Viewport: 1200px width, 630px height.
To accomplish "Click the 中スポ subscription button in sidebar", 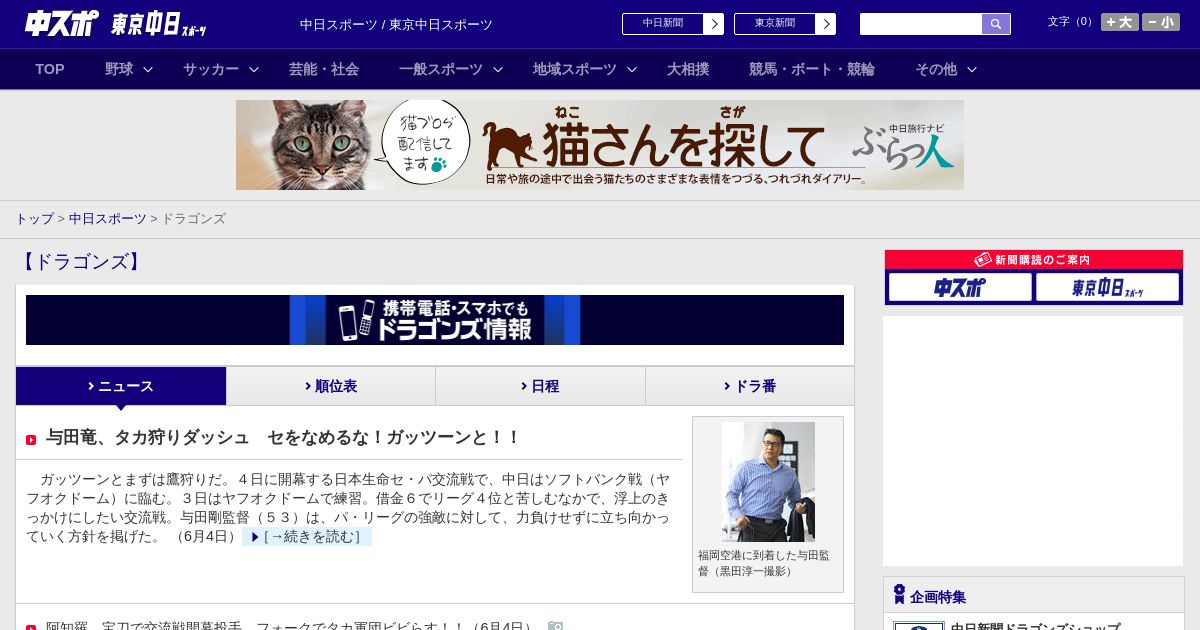I will [x=960, y=288].
